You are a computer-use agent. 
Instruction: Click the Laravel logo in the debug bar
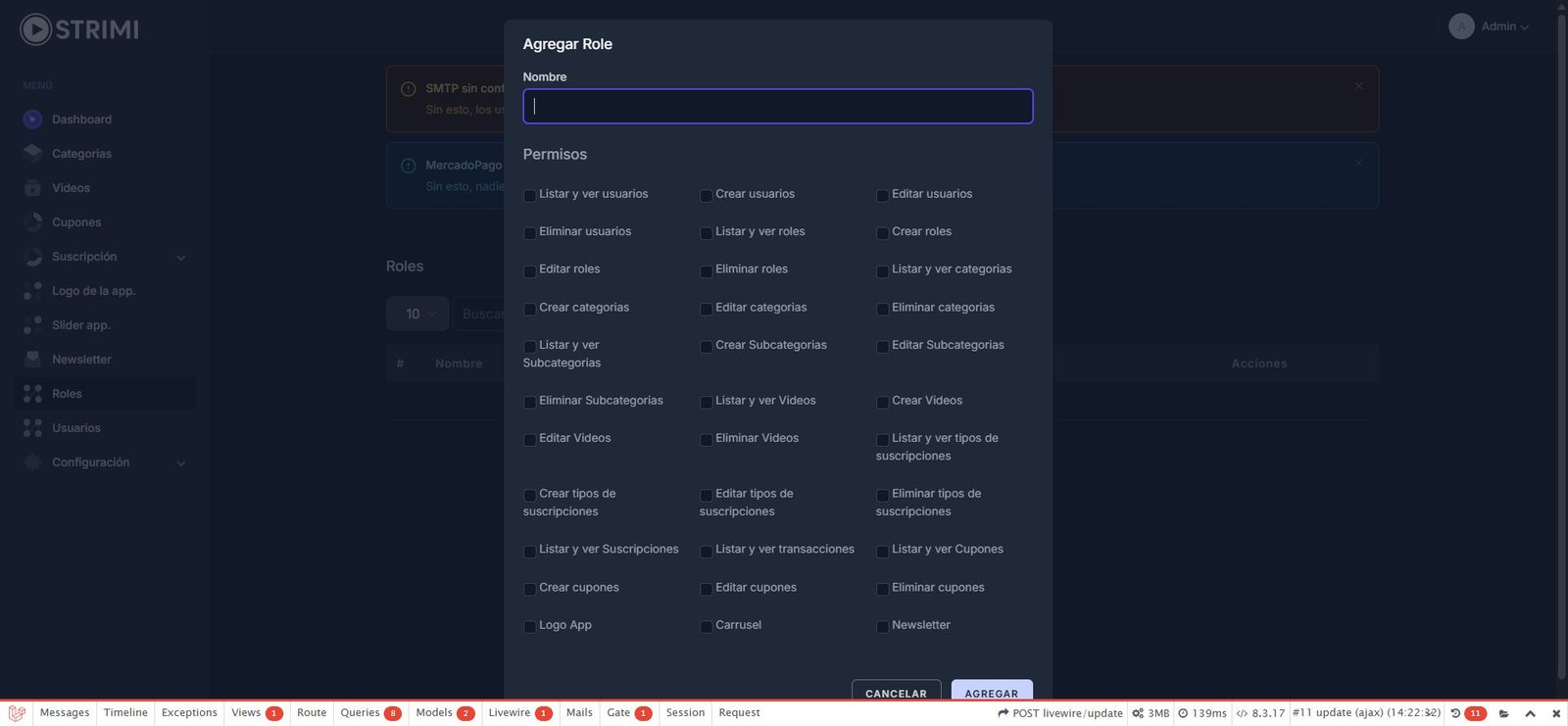pyautogui.click(x=16, y=713)
